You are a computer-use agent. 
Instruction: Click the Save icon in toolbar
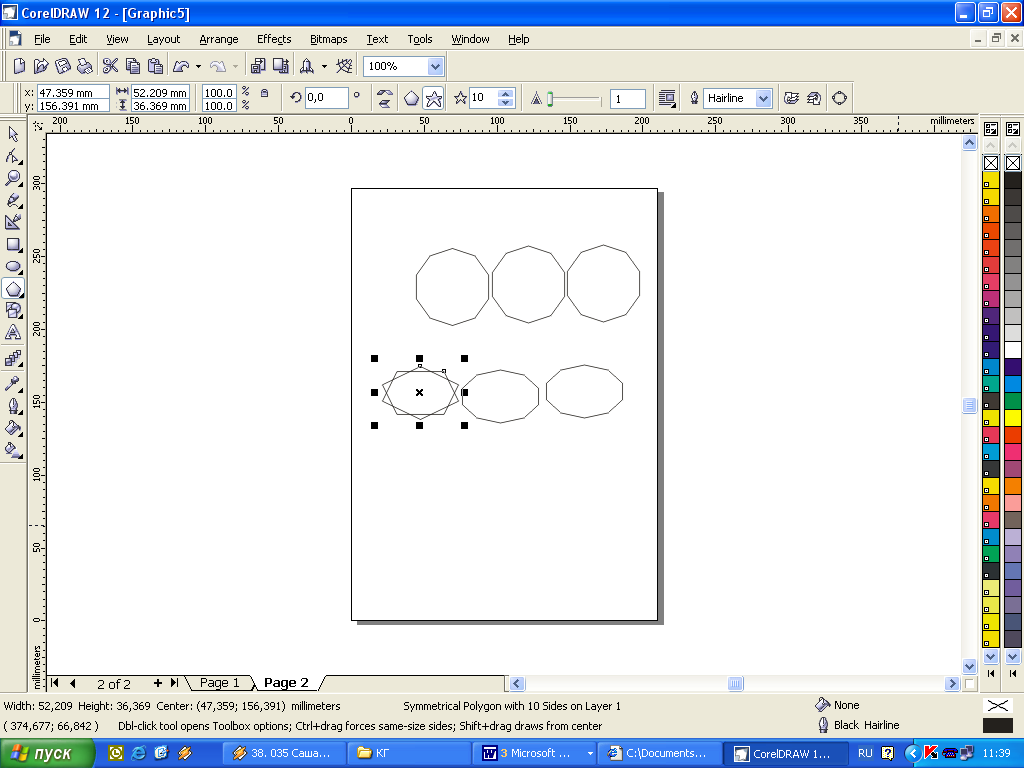click(x=63, y=66)
